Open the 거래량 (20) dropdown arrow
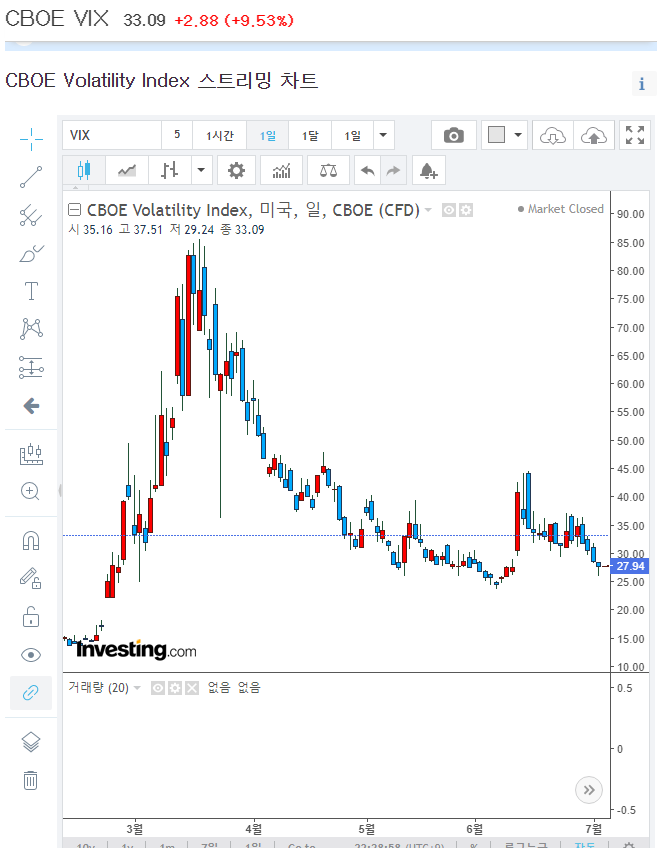657x848 pixels. pos(137,688)
